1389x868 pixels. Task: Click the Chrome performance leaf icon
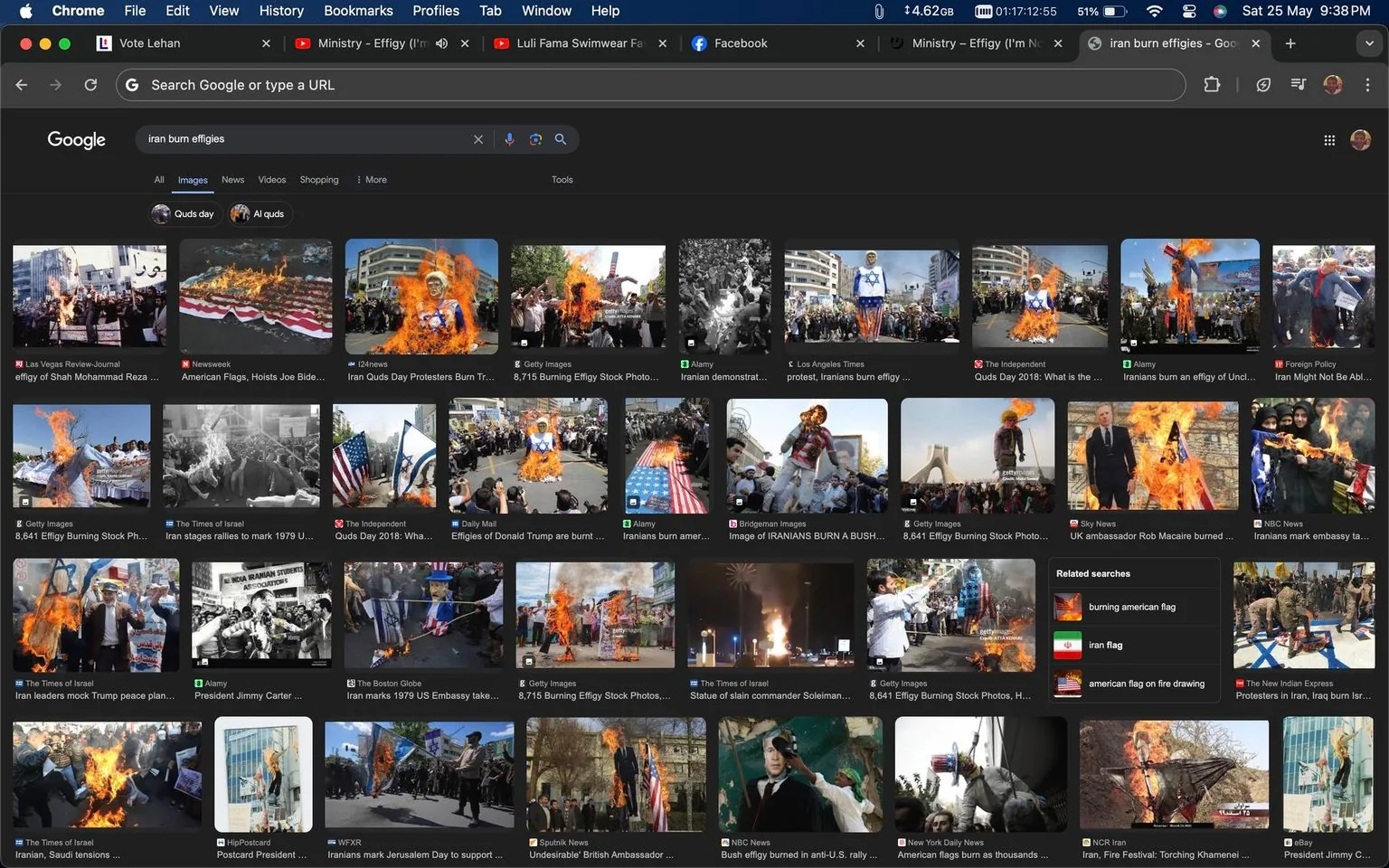pyautogui.click(x=1262, y=84)
